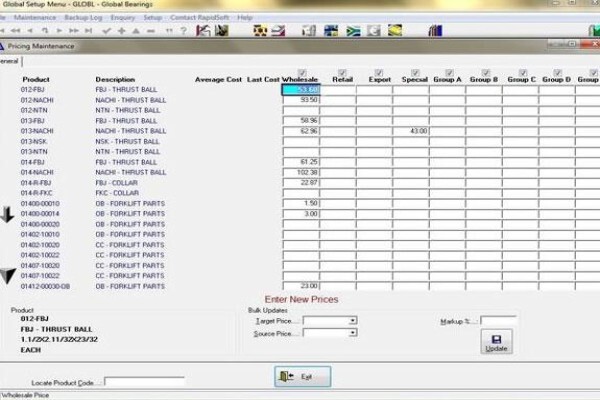Screen dimensions: 600x400
Task: Go to previous record (single left arrow)
Action: coord(30,31)
